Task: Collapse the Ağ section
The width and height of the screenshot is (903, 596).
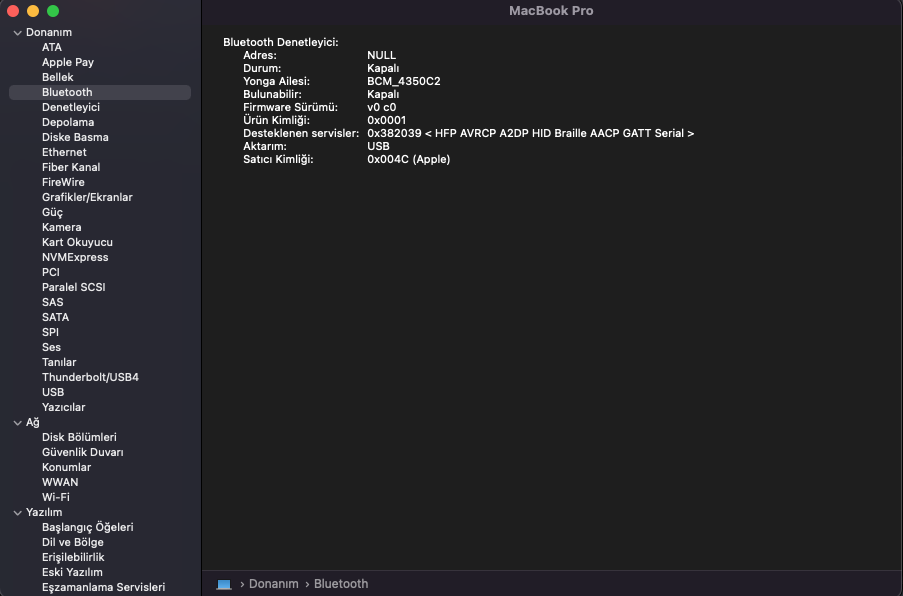Action: click(17, 423)
